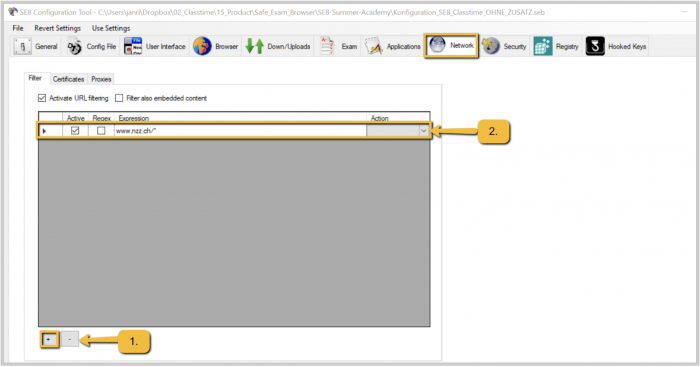Image resolution: width=700 pixels, height=367 pixels.
Task: Open the Applications tab icon
Action: pos(374,46)
